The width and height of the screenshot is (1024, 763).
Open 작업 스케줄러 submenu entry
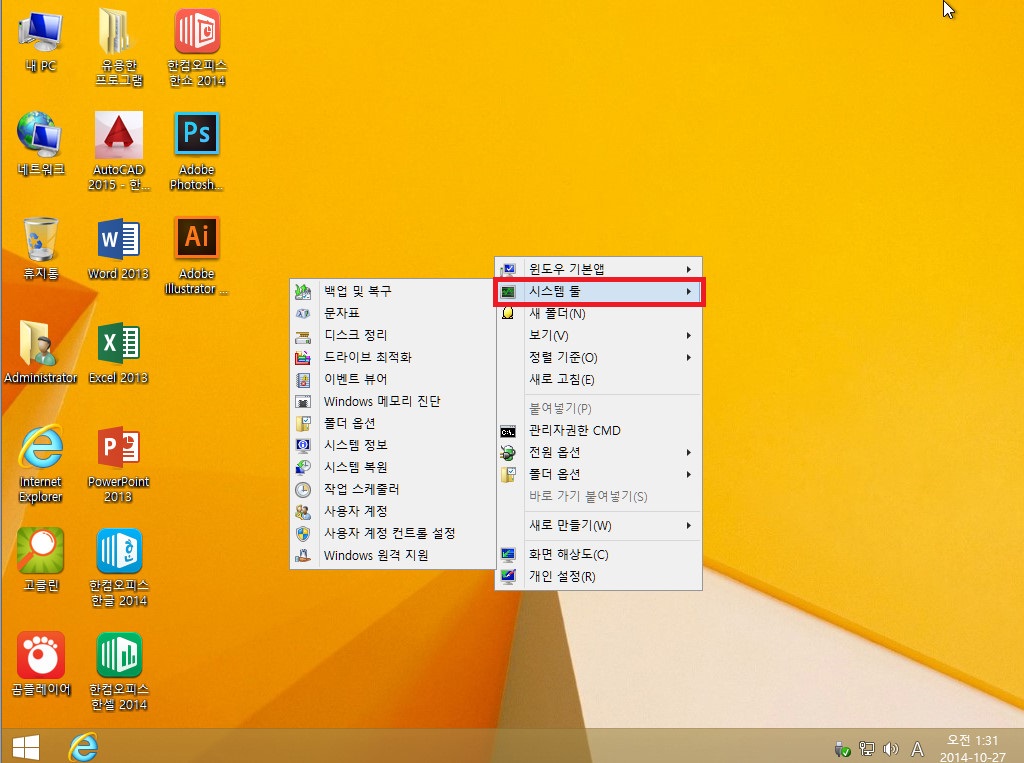coord(392,489)
